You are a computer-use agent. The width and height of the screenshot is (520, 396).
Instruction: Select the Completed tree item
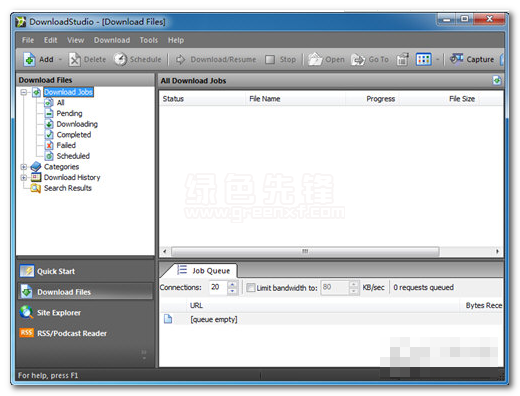74,135
